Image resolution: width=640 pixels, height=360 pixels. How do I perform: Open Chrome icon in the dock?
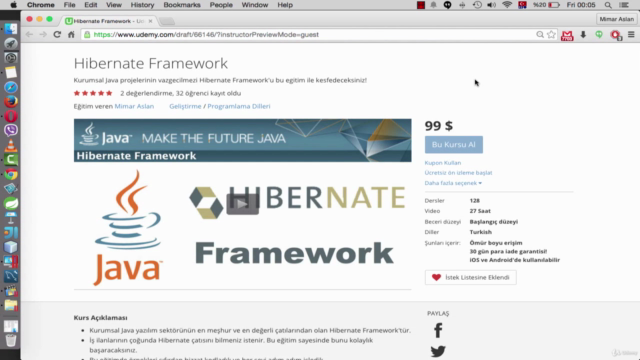tap(11, 174)
